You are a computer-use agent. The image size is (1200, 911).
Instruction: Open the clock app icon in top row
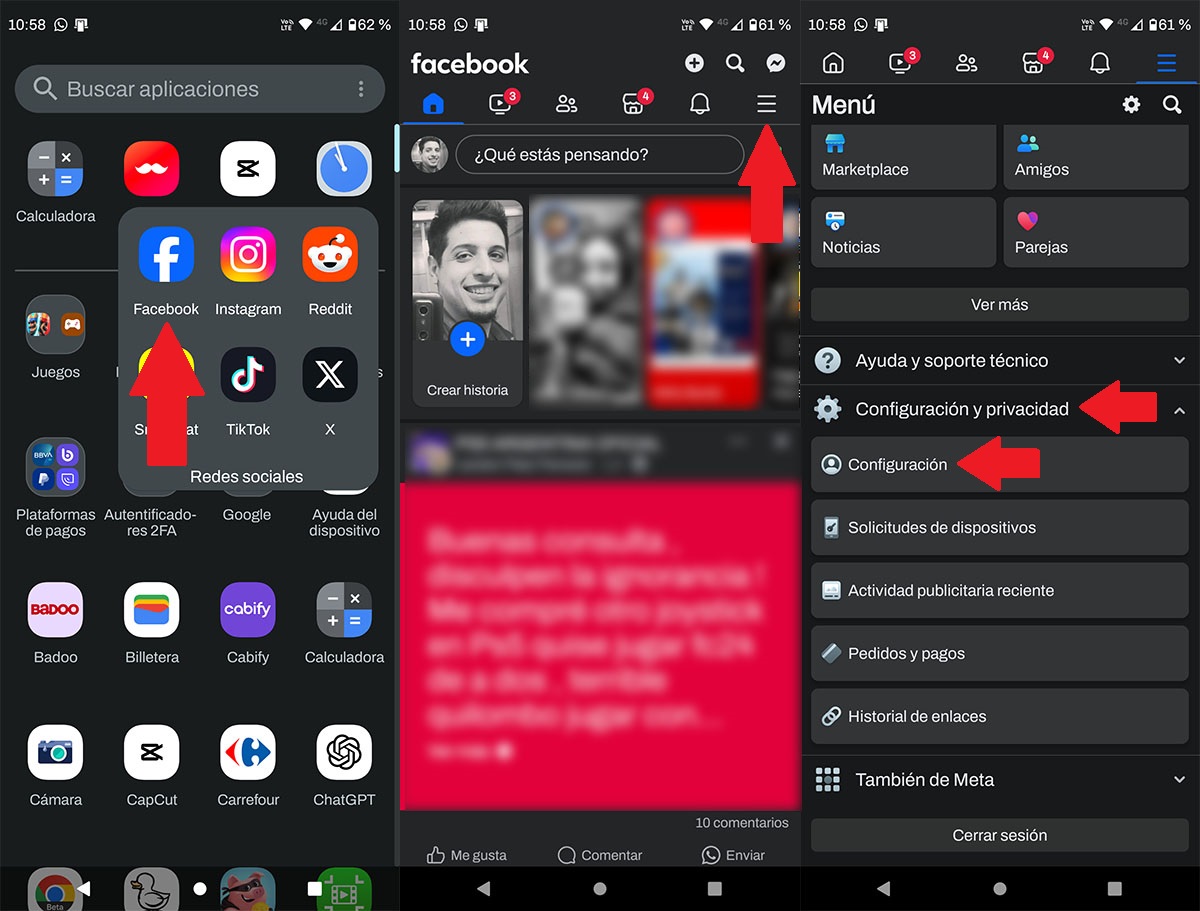pyautogui.click(x=344, y=168)
